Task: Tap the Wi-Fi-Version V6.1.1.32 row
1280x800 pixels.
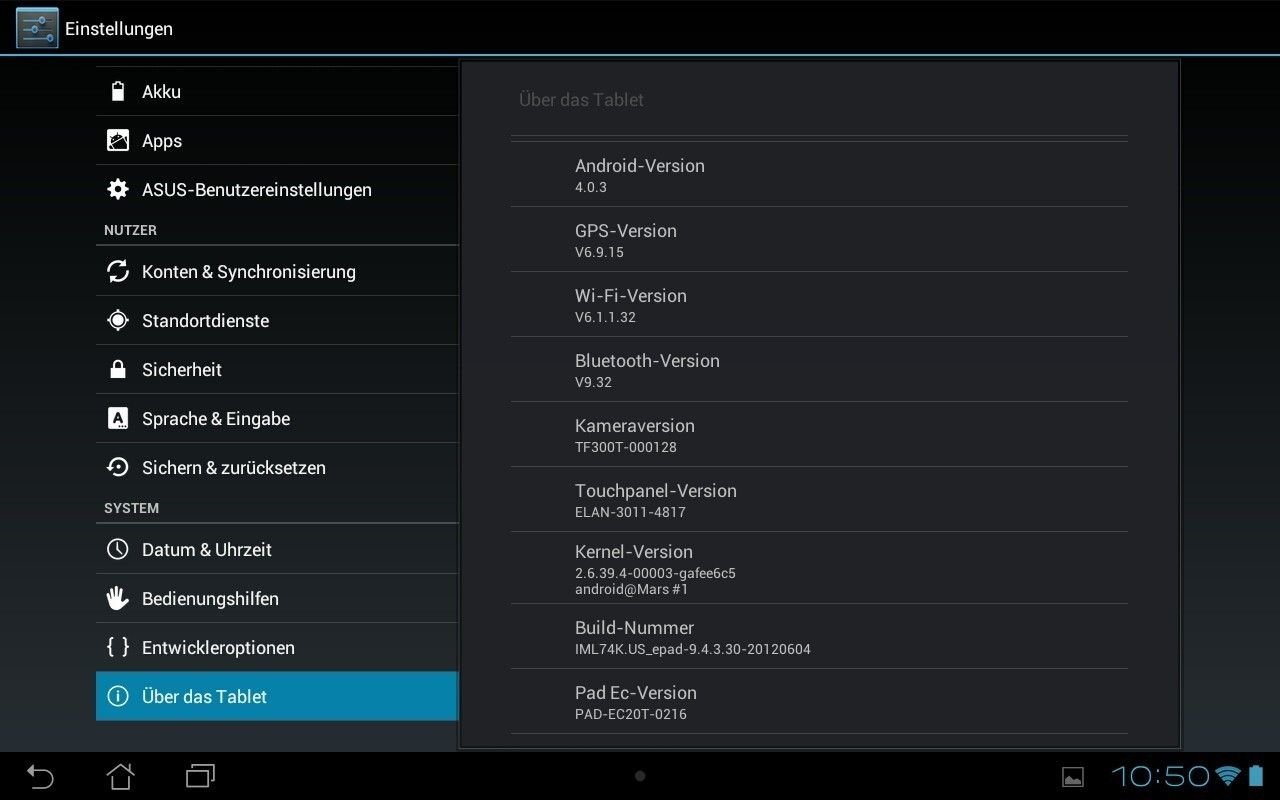Action: coord(819,304)
